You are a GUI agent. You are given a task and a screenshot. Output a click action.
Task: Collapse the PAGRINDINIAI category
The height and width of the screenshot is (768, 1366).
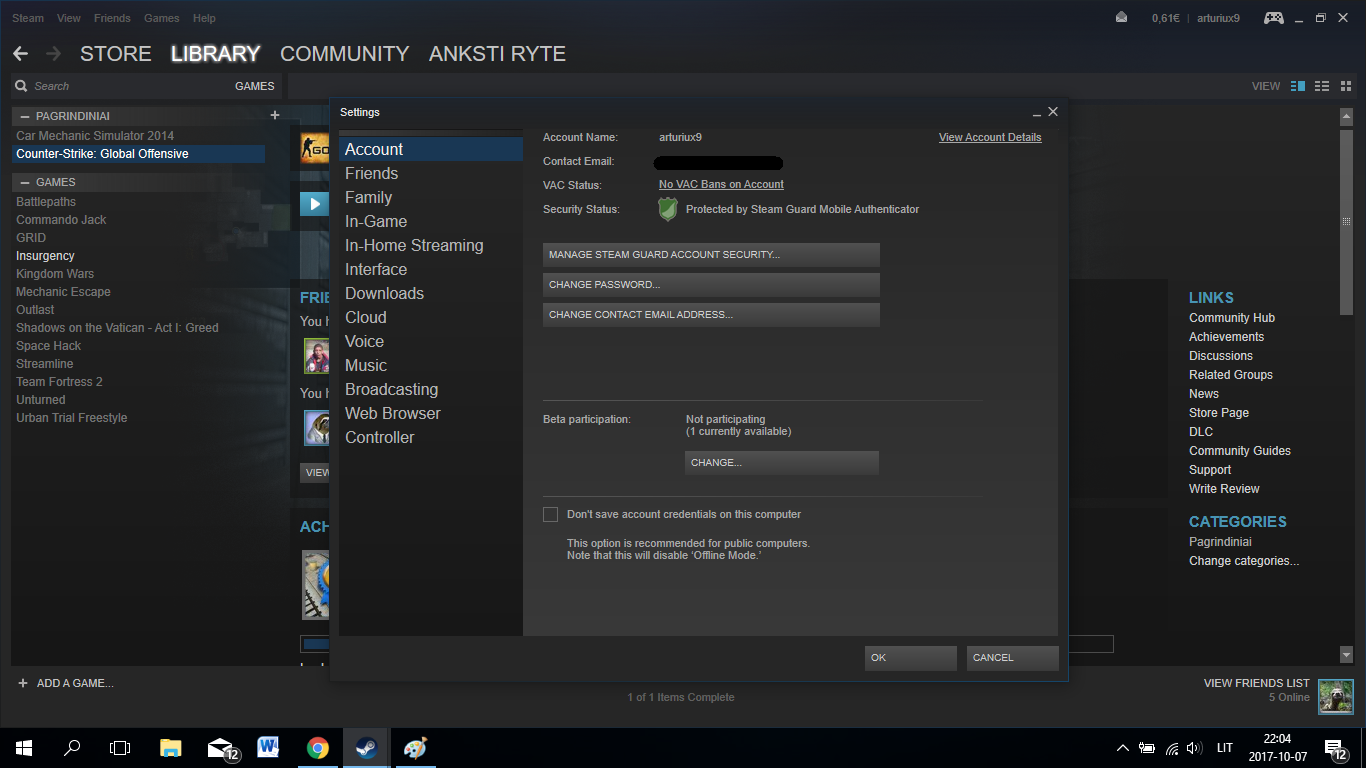coord(25,116)
